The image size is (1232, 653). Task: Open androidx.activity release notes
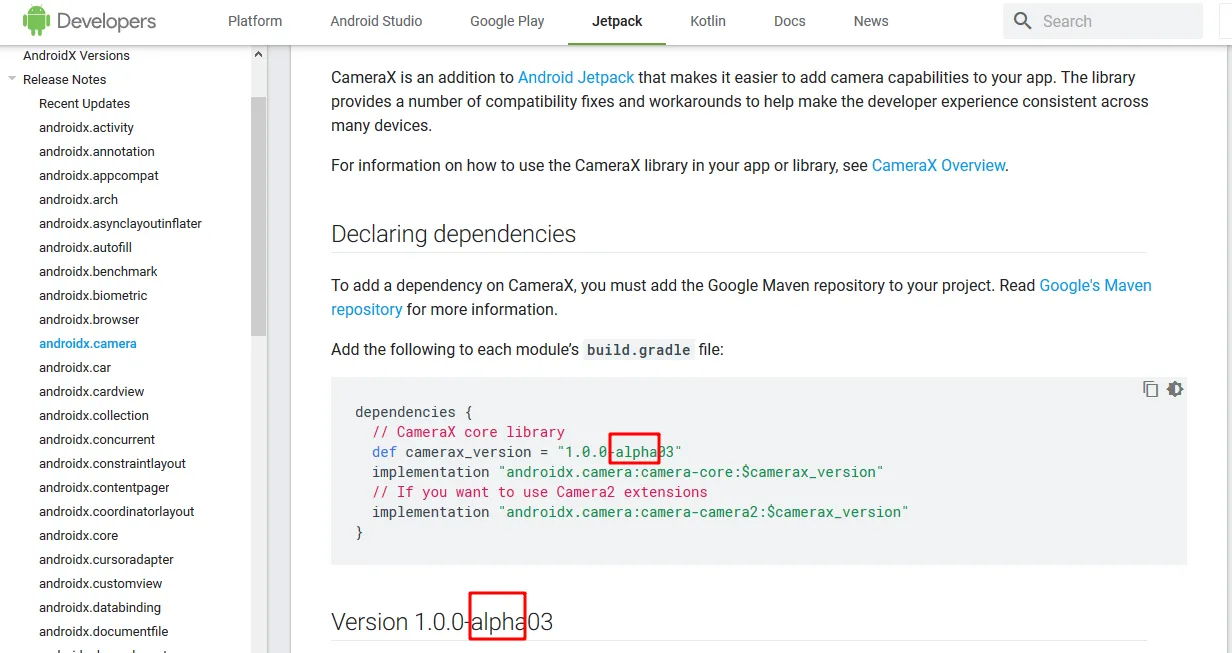[86, 127]
